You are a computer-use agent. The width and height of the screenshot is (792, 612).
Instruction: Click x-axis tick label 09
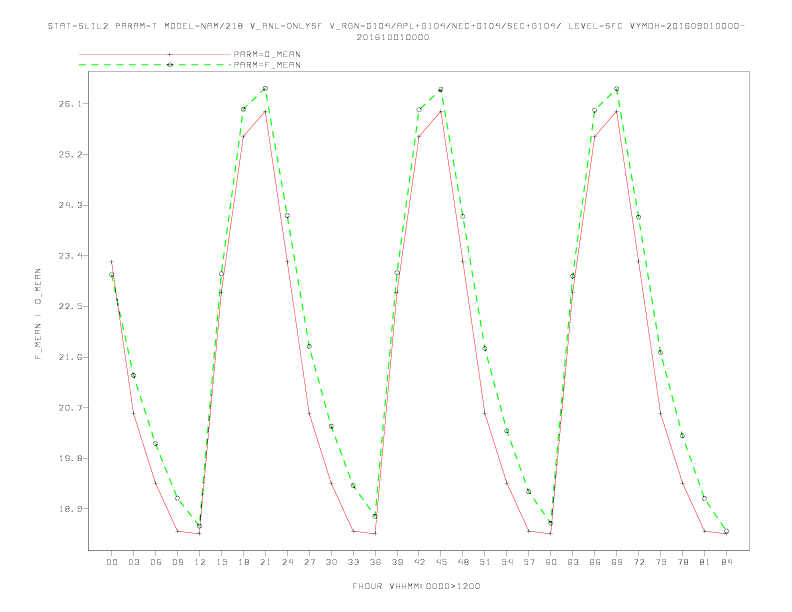[177, 562]
